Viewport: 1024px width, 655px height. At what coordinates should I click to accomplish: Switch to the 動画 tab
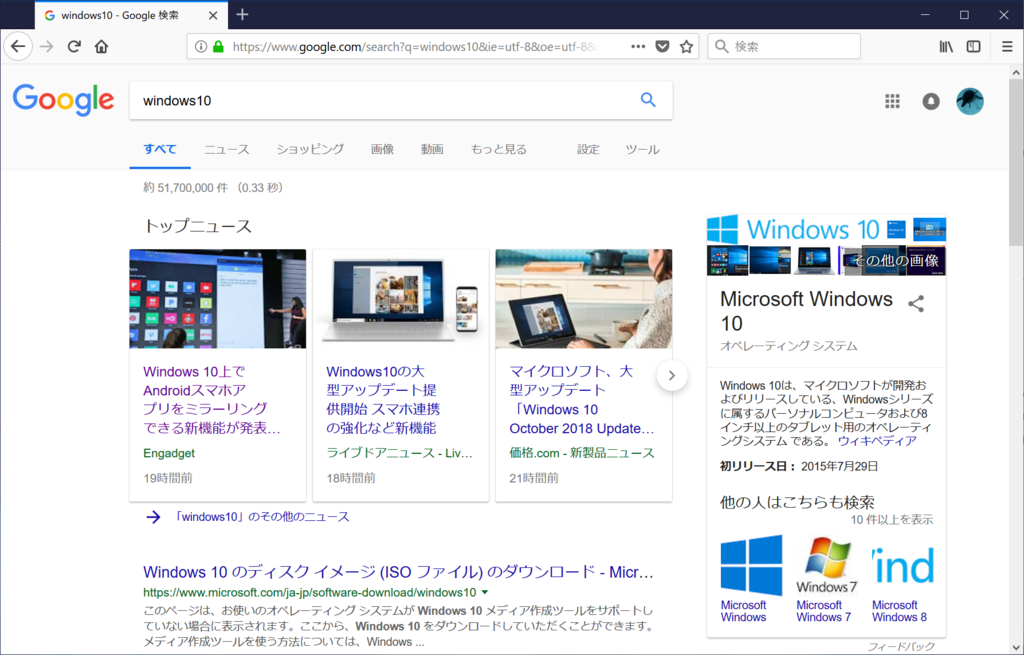point(432,149)
